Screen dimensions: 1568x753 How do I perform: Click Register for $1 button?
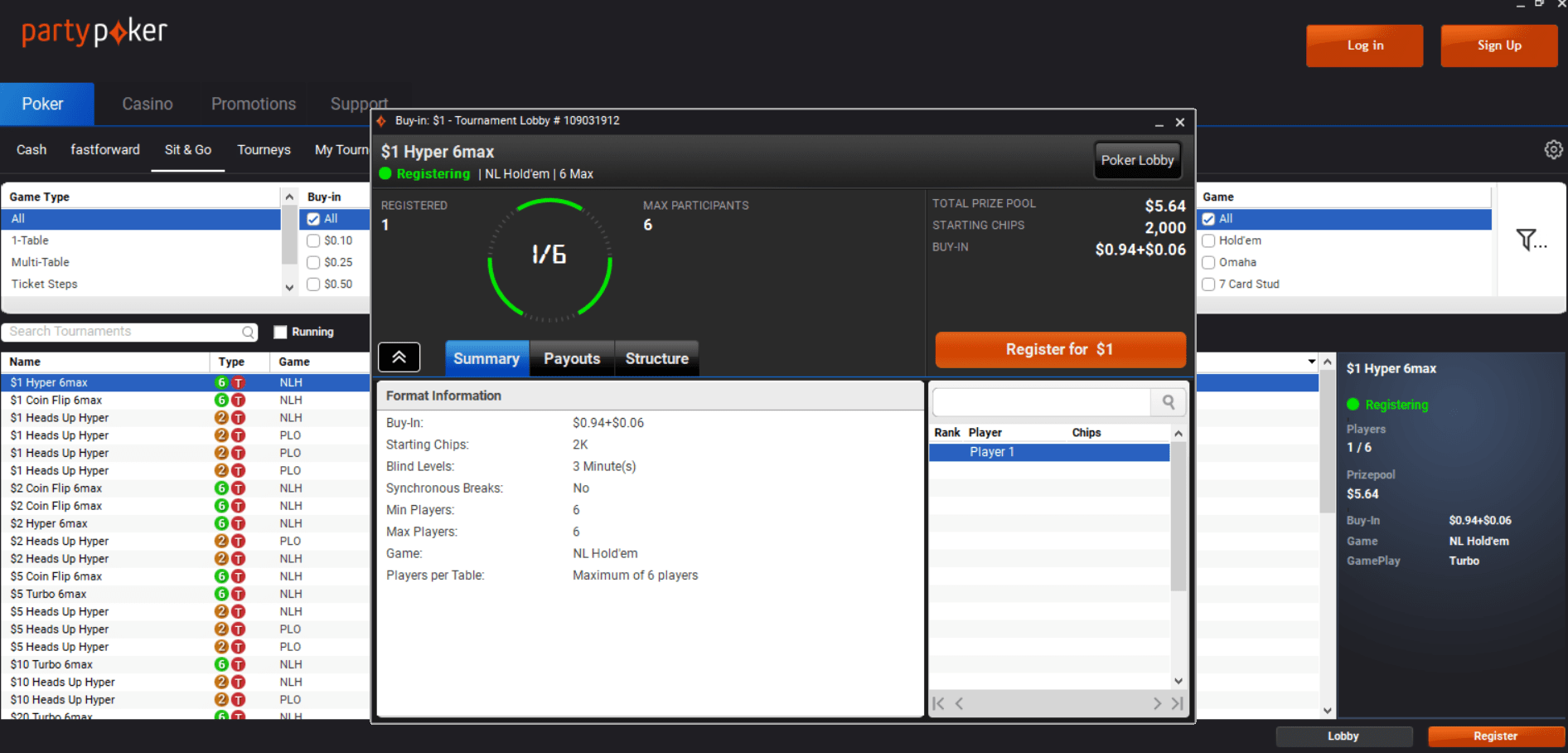[1060, 349]
